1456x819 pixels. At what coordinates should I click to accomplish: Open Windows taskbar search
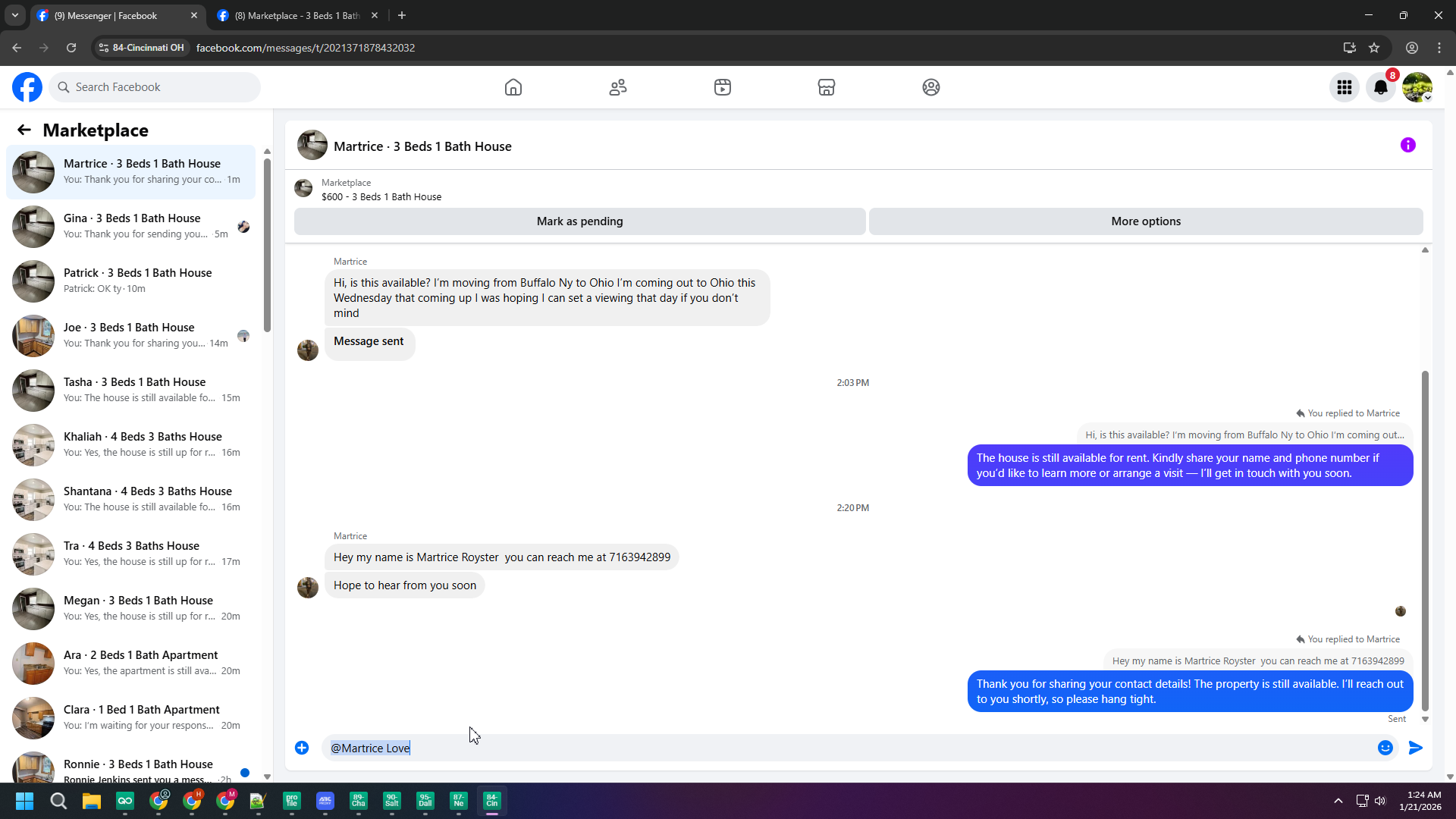(x=58, y=801)
